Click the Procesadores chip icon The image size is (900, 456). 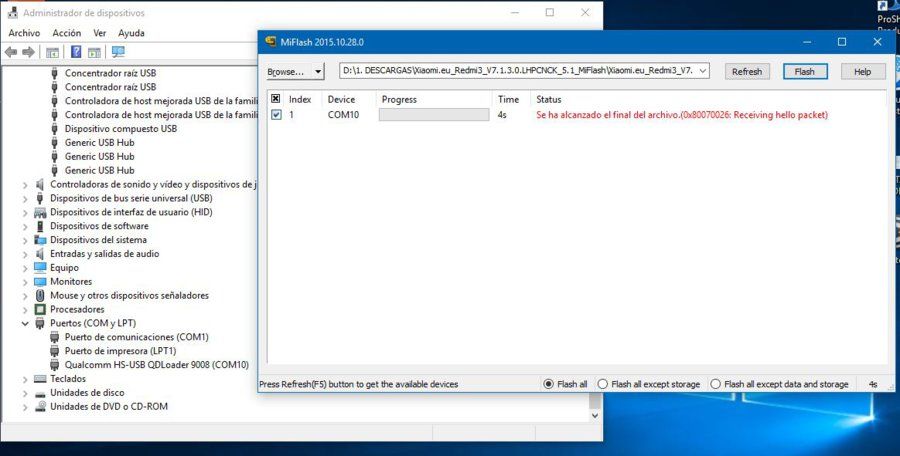[40, 310]
